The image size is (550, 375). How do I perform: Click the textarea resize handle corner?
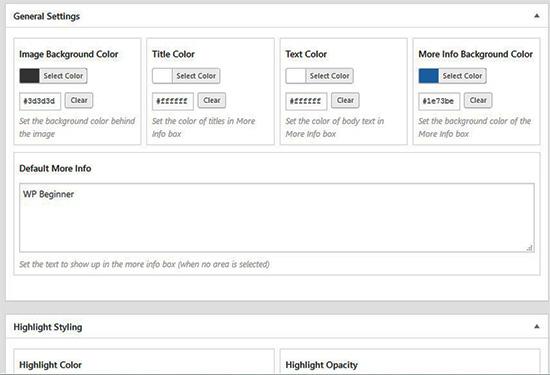click(530, 248)
